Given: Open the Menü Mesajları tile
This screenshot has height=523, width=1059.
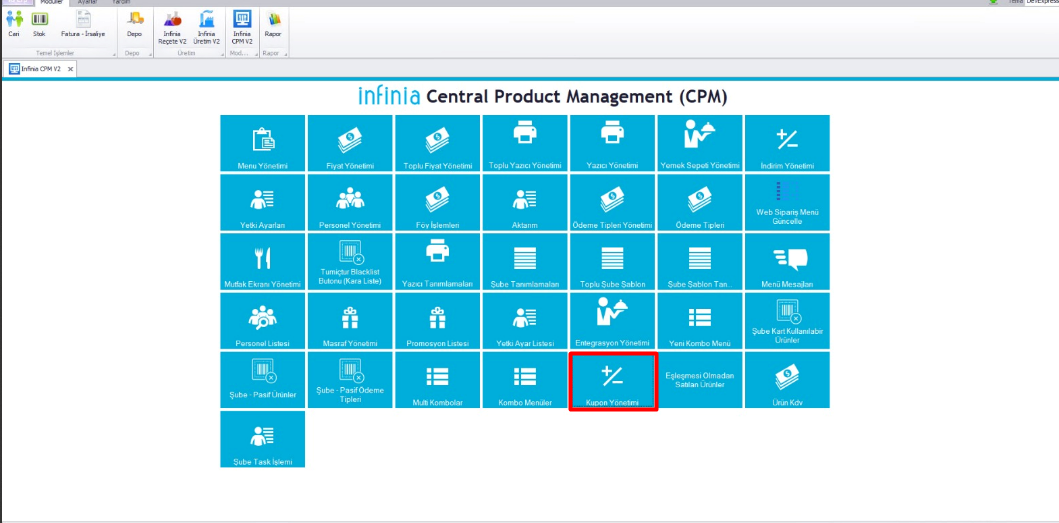Looking at the screenshot, I should (x=787, y=262).
